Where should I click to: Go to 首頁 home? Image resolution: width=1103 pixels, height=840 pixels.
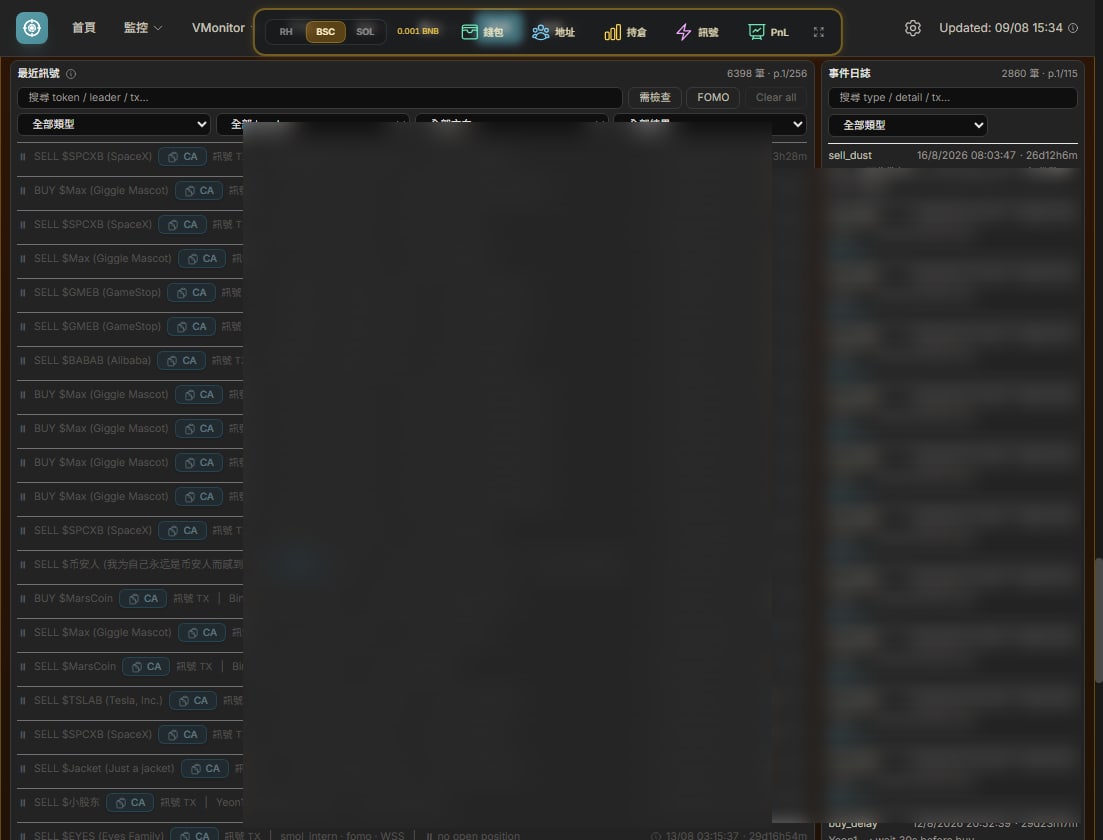pyautogui.click(x=84, y=28)
